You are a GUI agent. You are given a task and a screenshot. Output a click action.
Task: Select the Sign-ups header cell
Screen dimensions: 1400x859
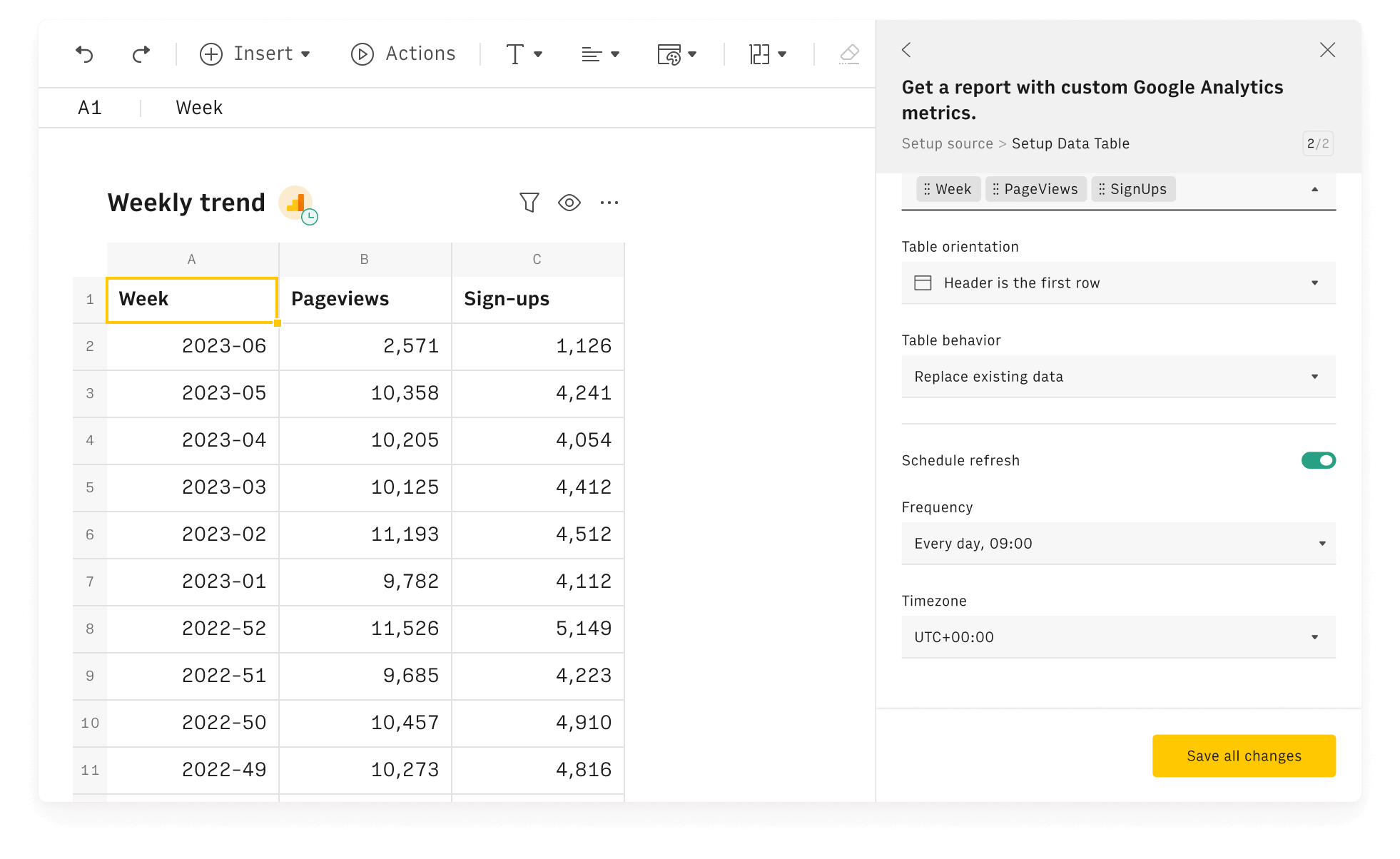pos(537,299)
